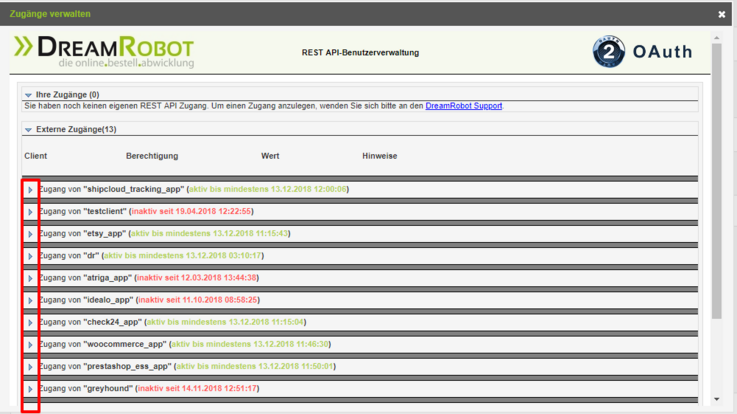Viewport: 737px width, 414px height.
Task: Click the OAuth 2 logo icon
Action: pyautogui.click(x=609, y=51)
